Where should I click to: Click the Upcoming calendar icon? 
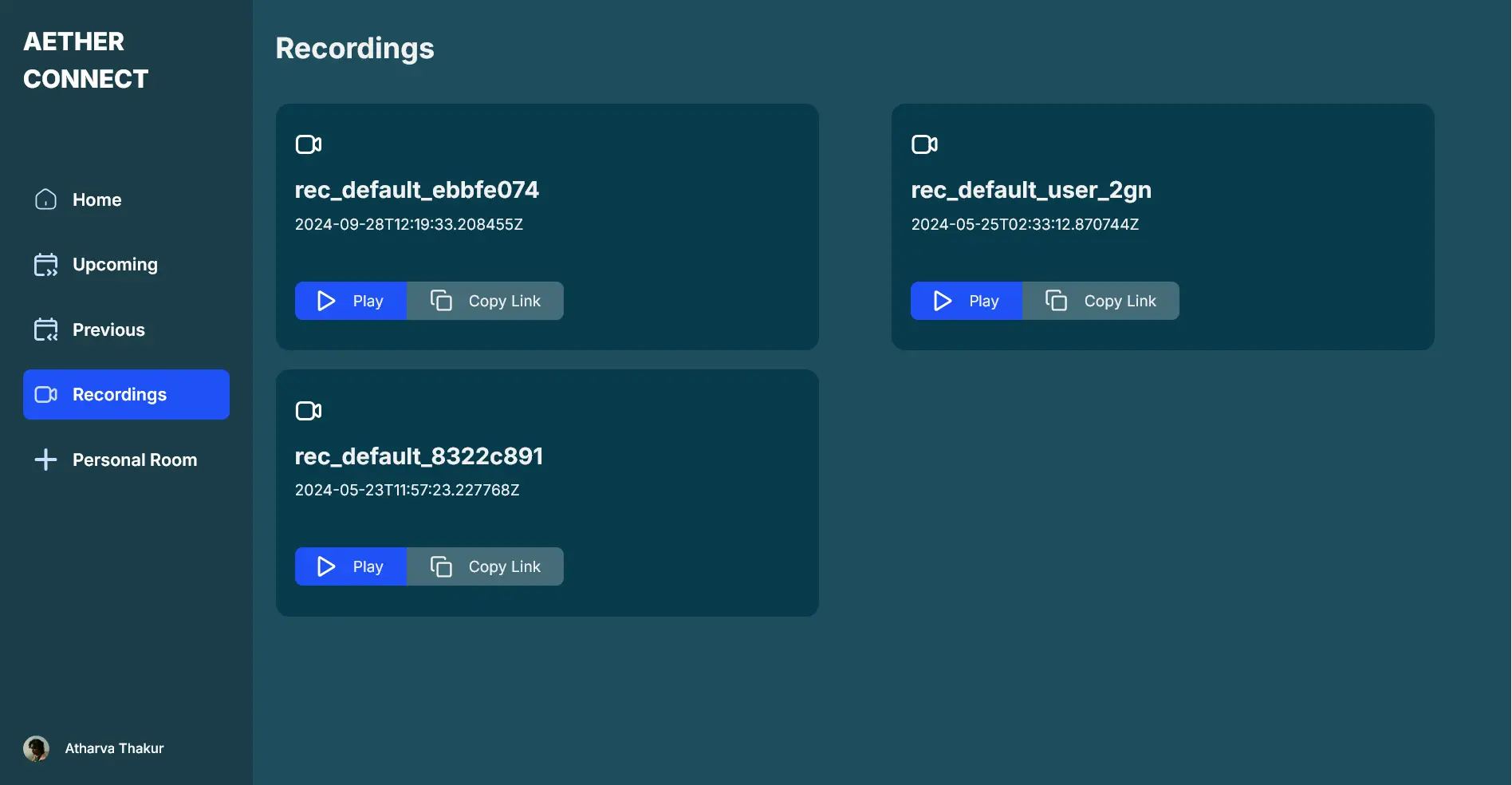coord(45,265)
